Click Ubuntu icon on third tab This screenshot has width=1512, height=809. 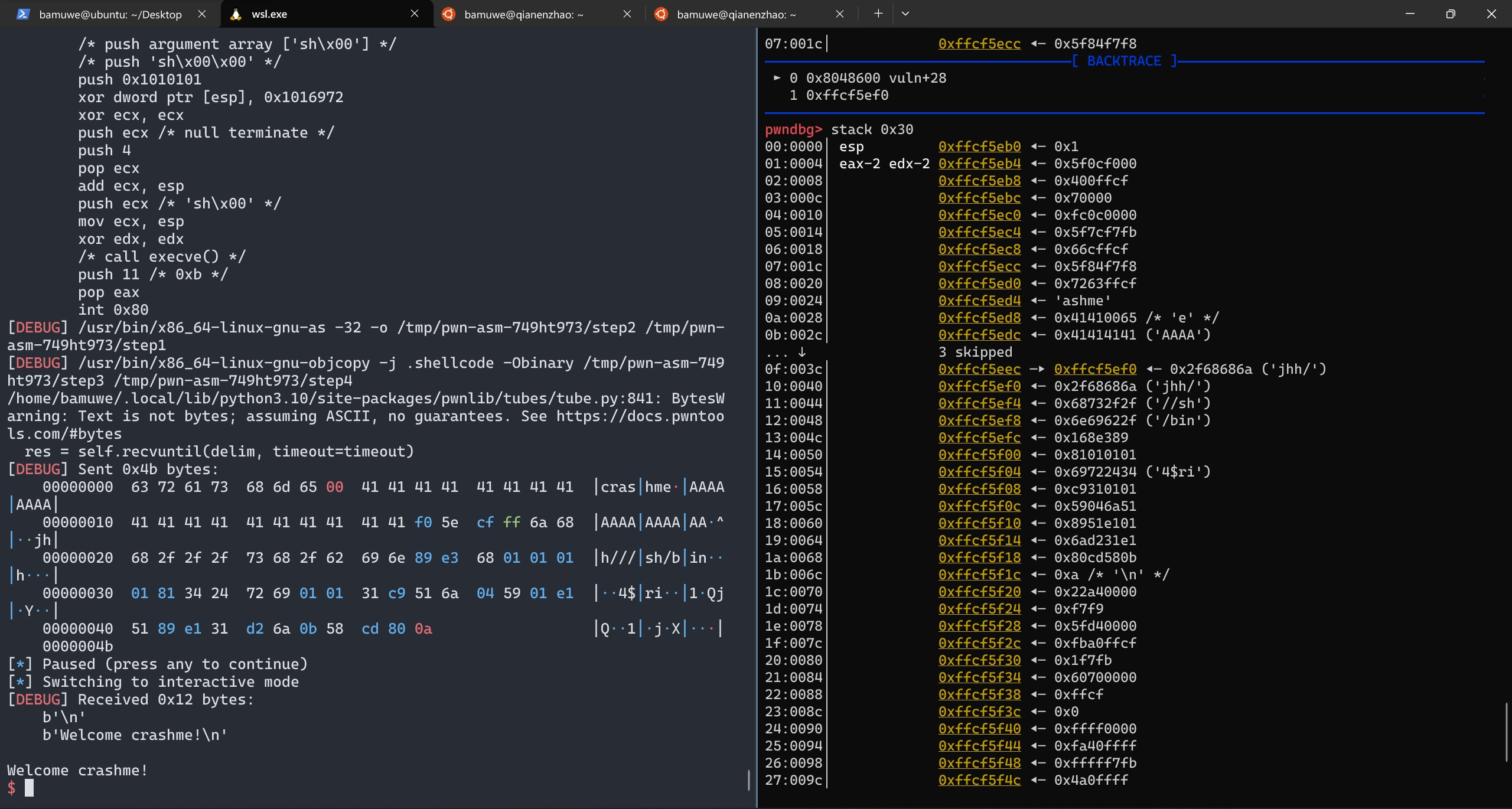coord(448,14)
